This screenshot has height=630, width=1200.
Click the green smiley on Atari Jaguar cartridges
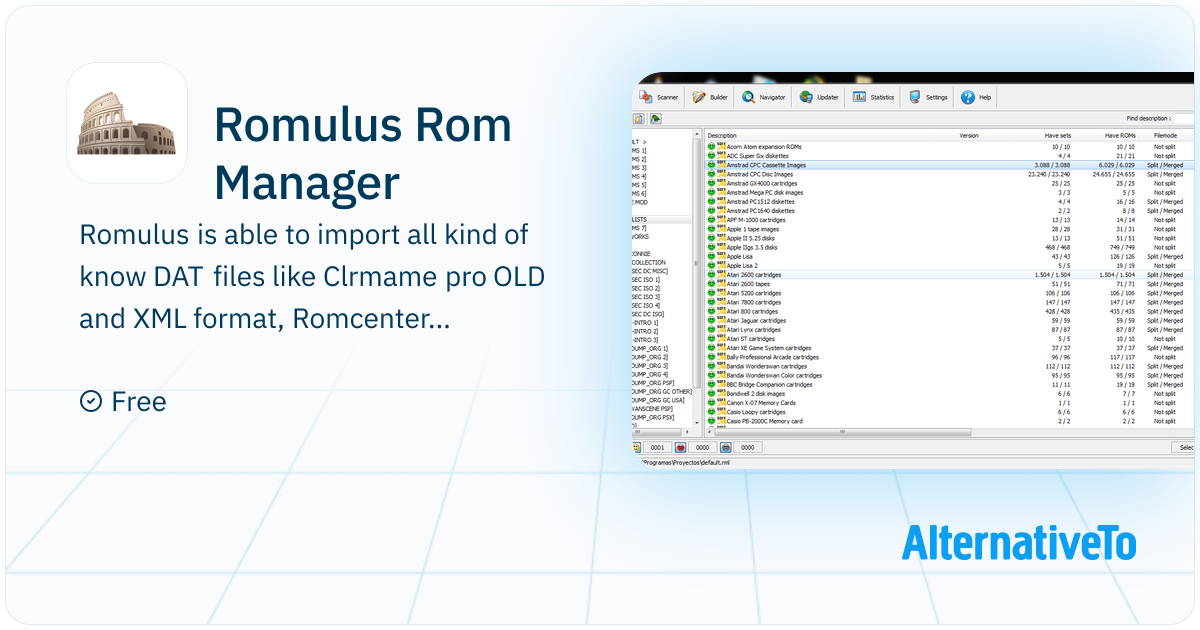tap(711, 320)
